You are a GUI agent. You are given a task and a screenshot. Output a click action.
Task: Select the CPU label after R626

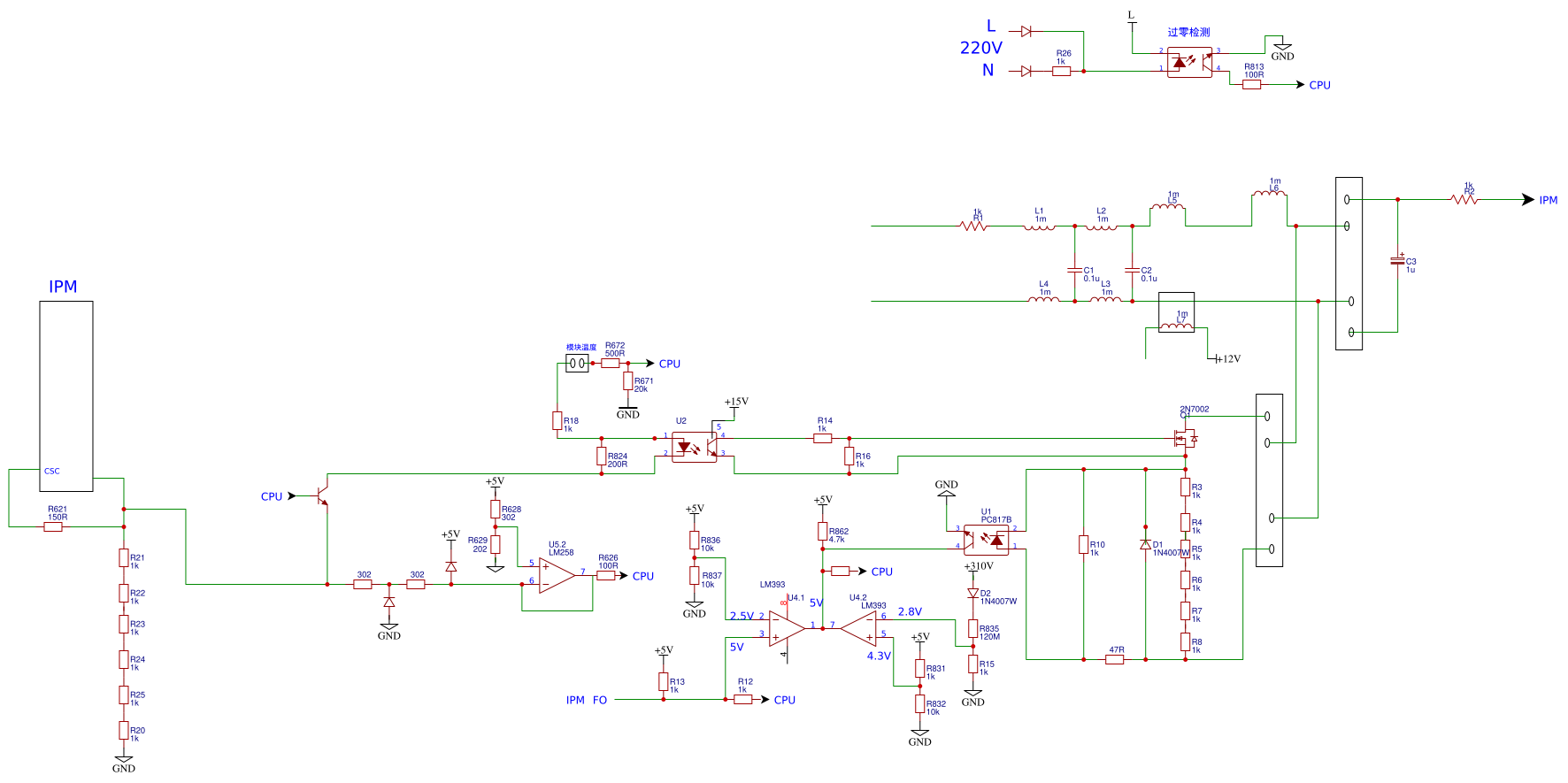643,576
